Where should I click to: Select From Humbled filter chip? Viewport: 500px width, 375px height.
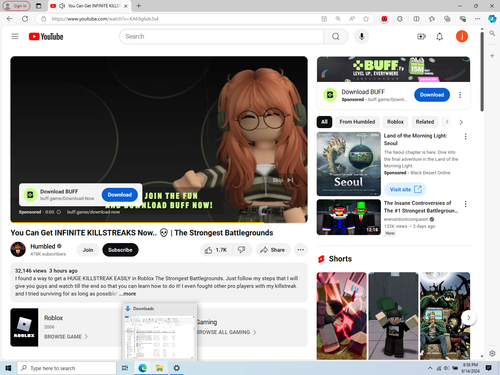[x=357, y=122]
